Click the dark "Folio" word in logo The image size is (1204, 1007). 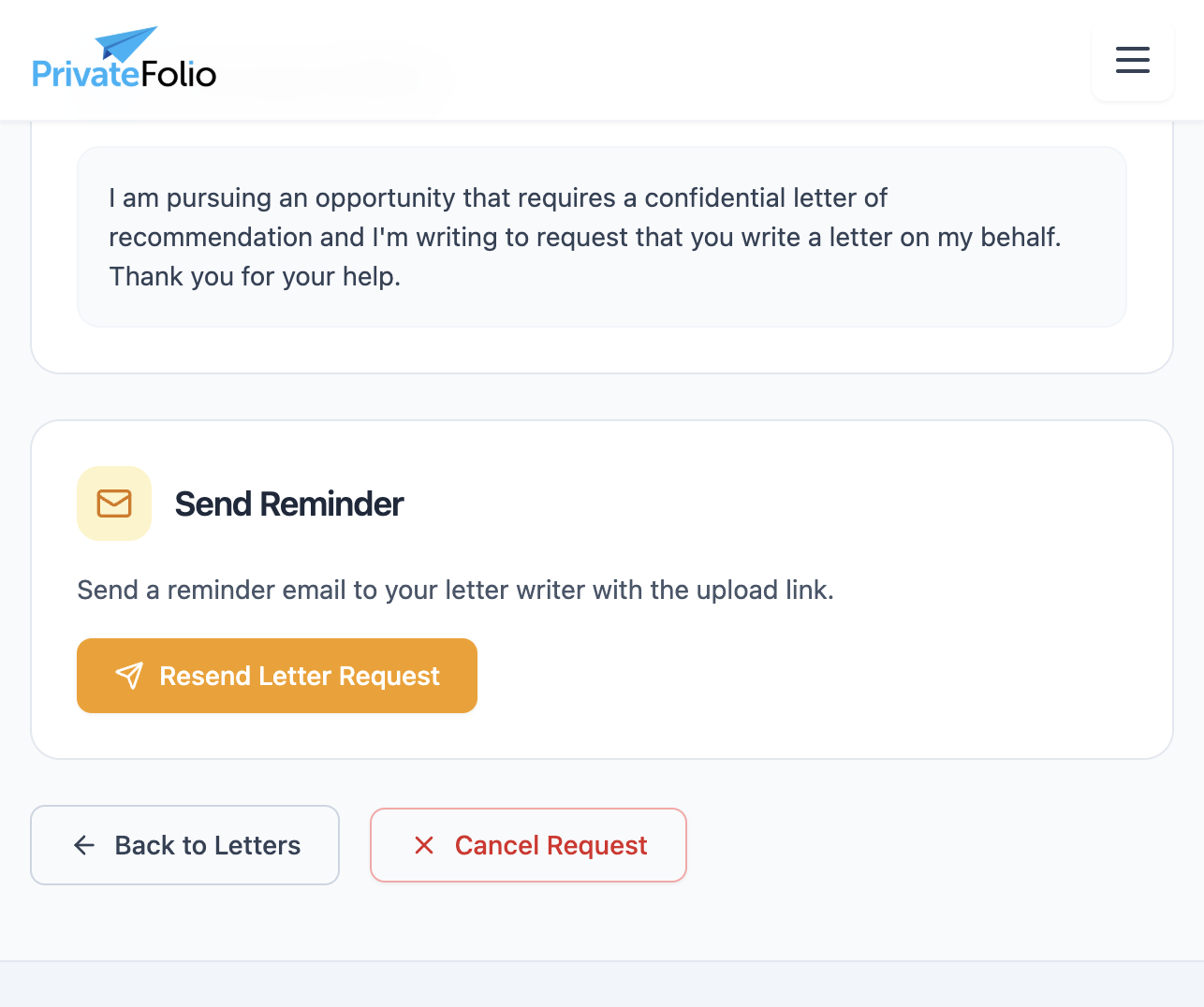(179, 75)
